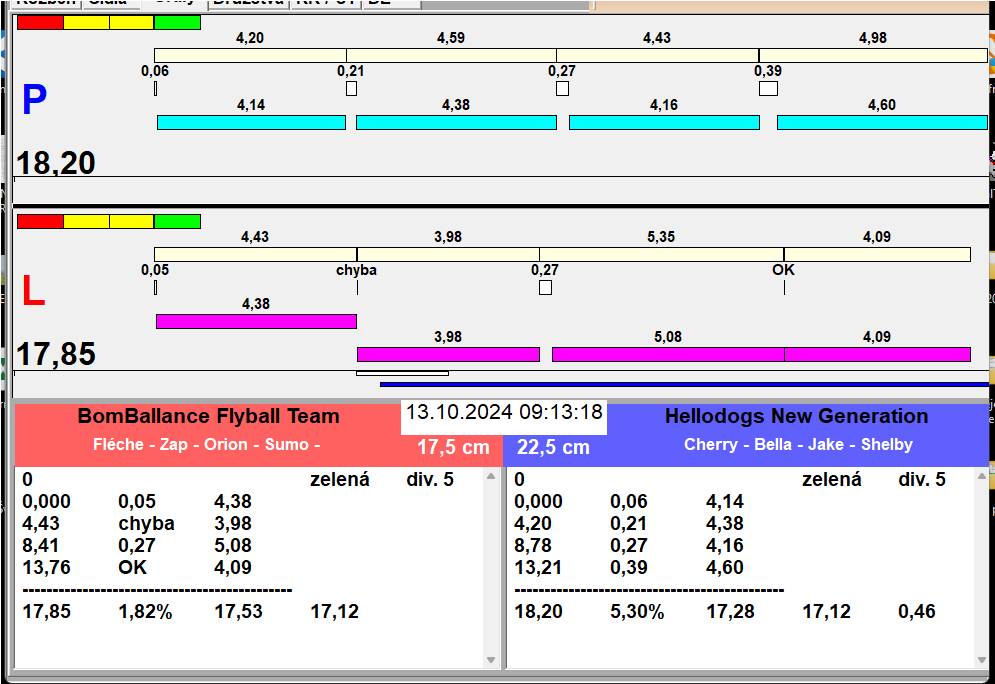Click the 22,5 cm jump height

[x=553, y=447]
